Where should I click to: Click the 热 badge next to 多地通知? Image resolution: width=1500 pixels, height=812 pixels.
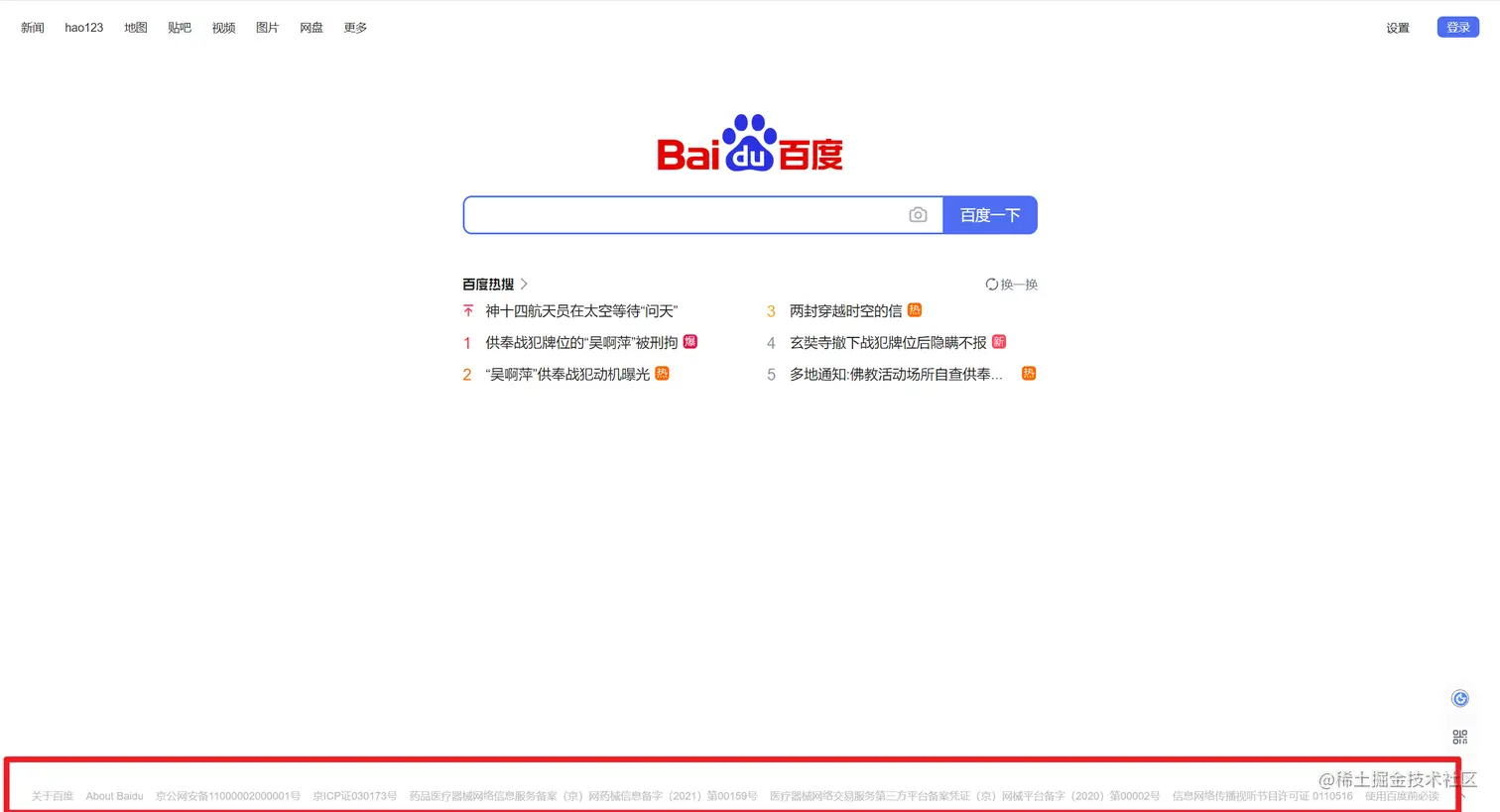tap(1029, 374)
